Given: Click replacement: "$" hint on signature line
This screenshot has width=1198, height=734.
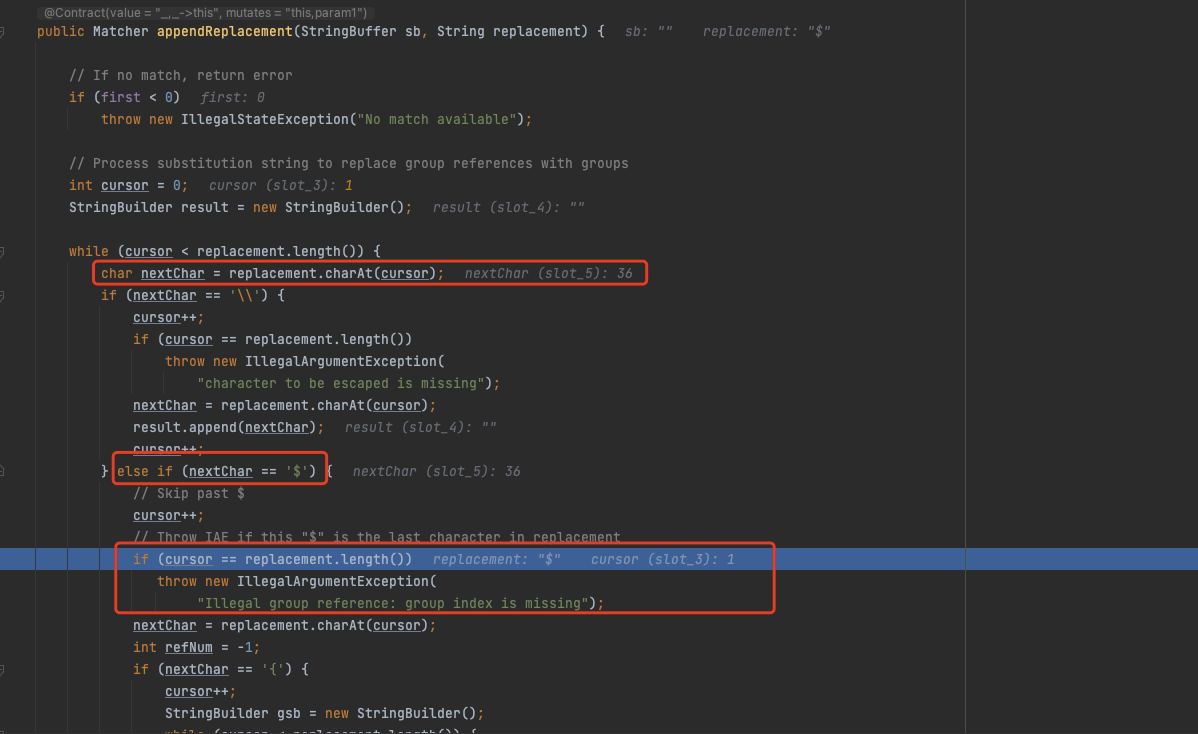Looking at the screenshot, I should click(766, 31).
